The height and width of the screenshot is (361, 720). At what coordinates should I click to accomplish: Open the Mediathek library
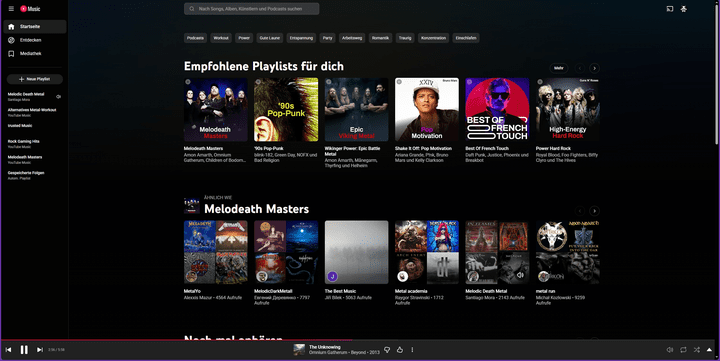coord(35,53)
